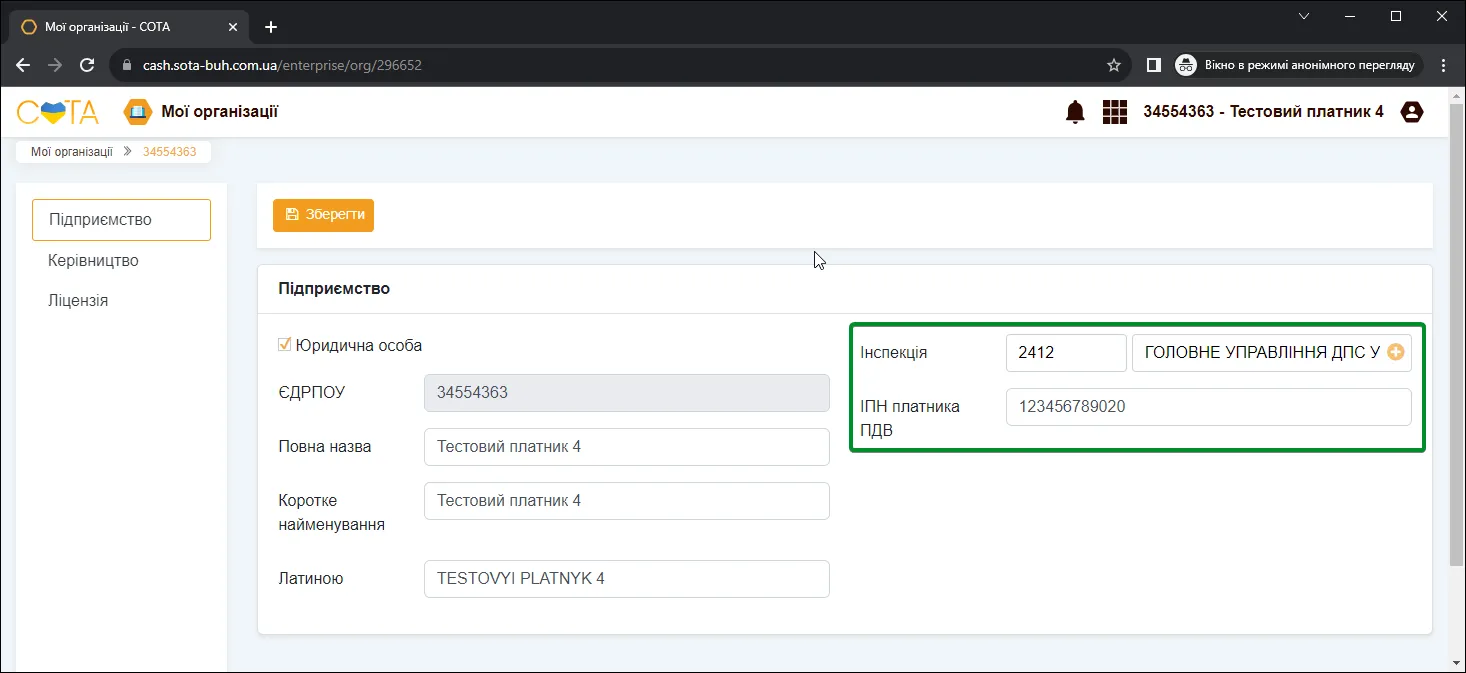This screenshot has height=673, width=1466.
Task: Reload the page
Action: (87, 65)
